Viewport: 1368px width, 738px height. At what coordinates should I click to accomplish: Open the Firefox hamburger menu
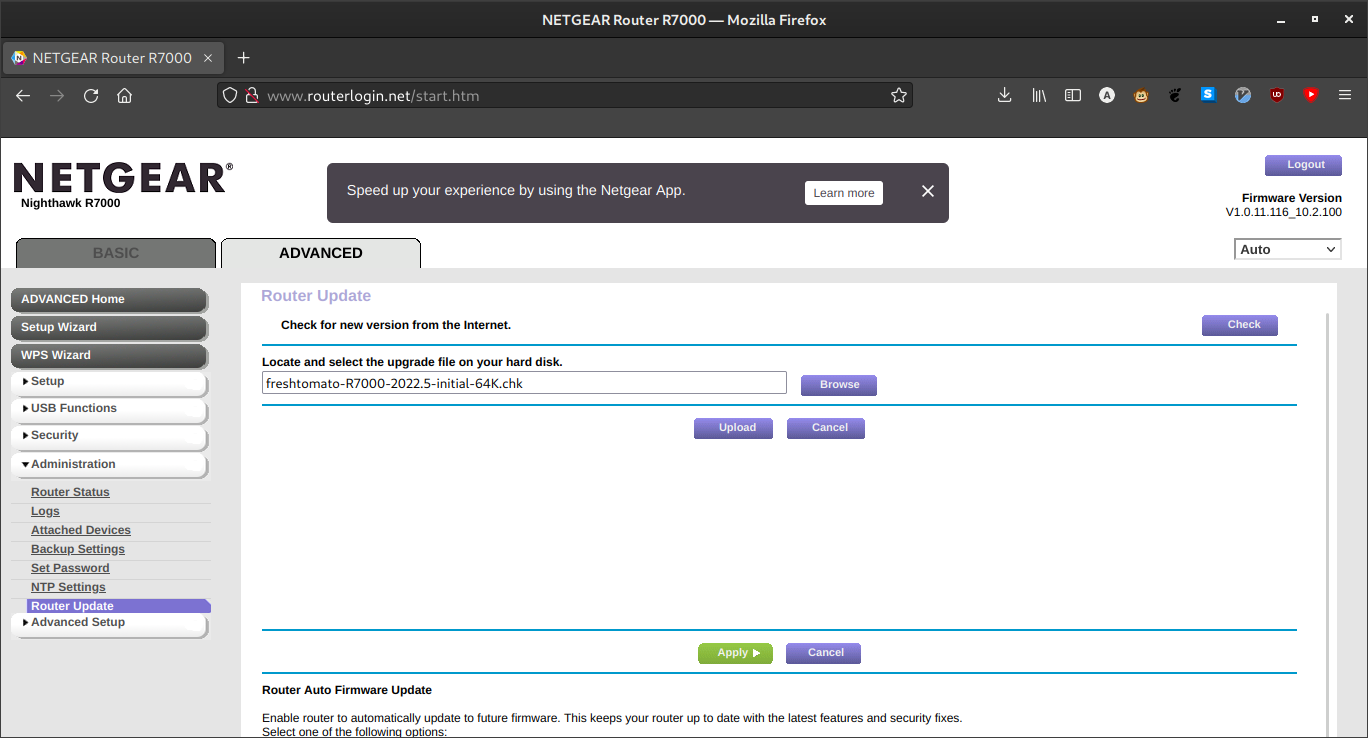pyautogui.click(x=1345, y=95)
